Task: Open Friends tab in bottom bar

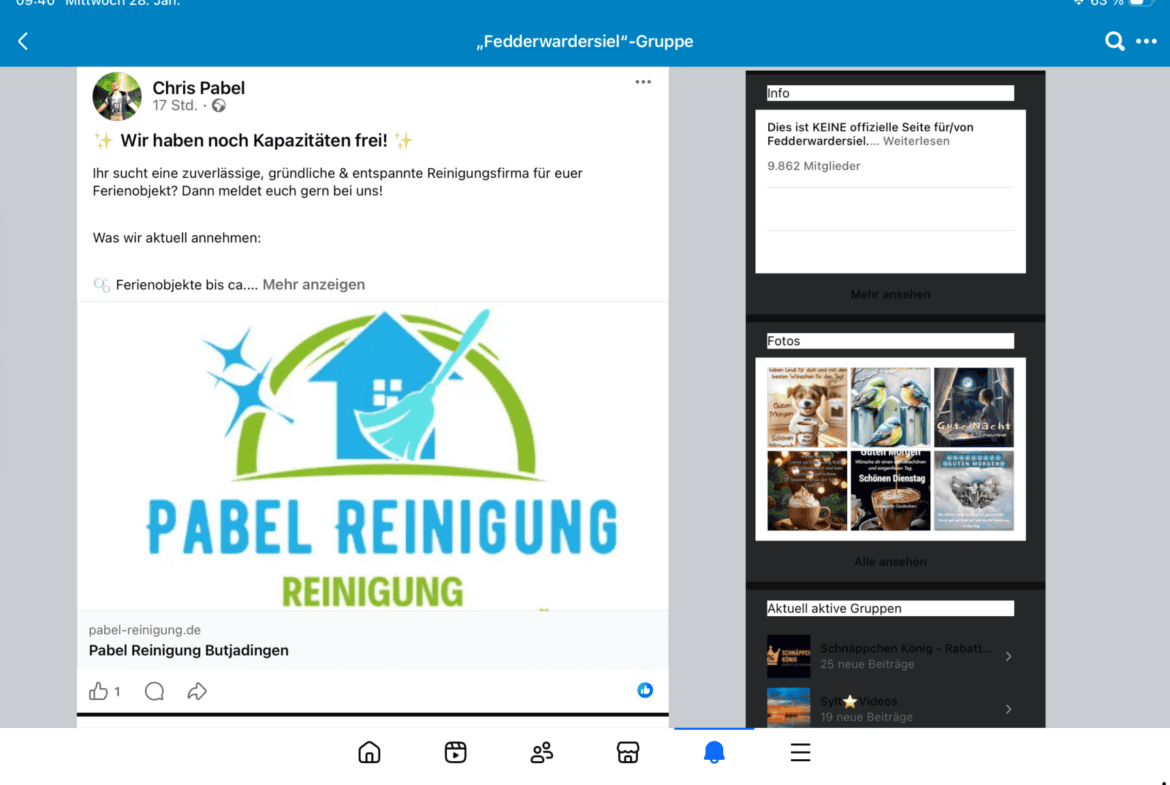Action: point(542,752)
